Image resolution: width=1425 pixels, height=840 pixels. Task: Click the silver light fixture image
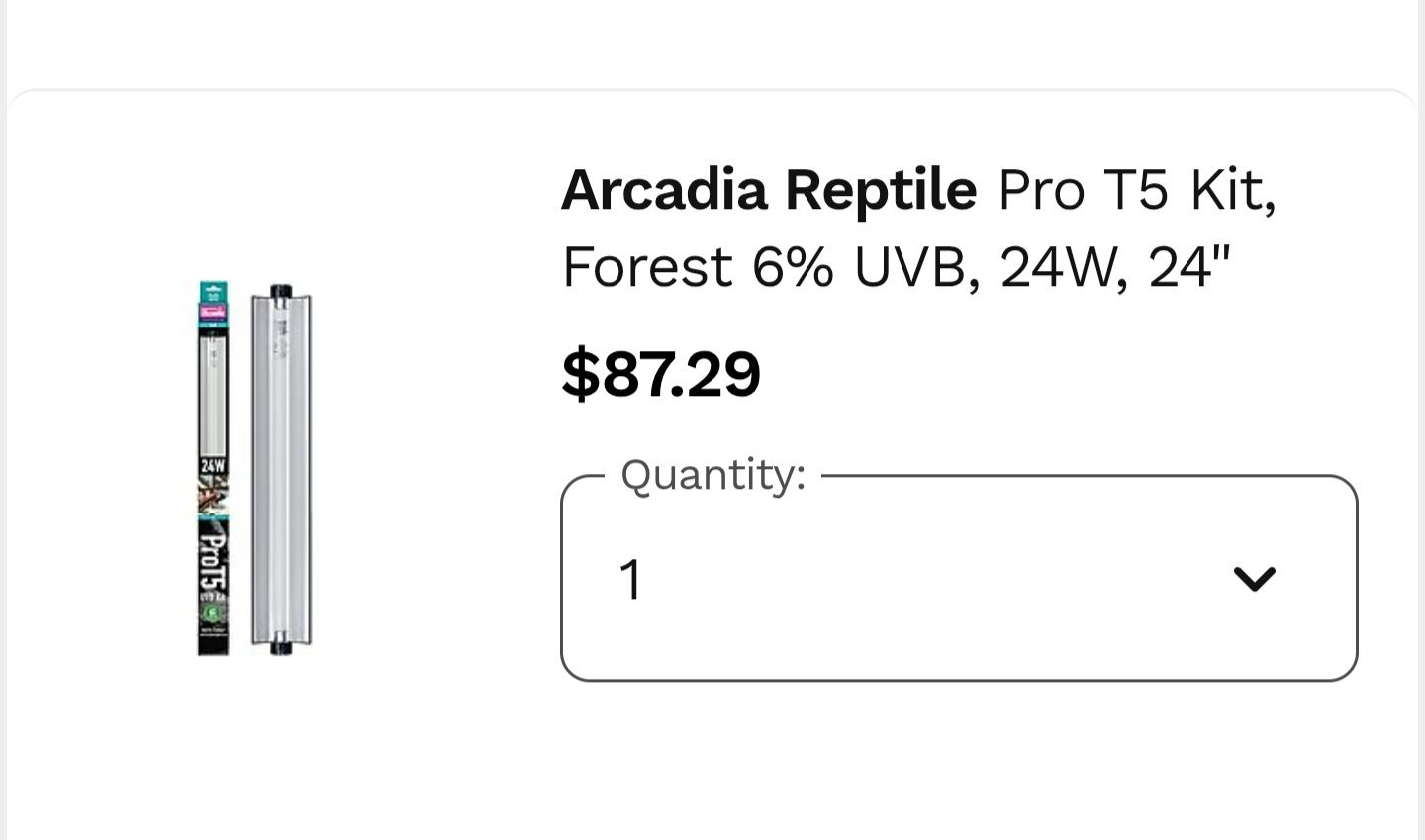point(281,469)
